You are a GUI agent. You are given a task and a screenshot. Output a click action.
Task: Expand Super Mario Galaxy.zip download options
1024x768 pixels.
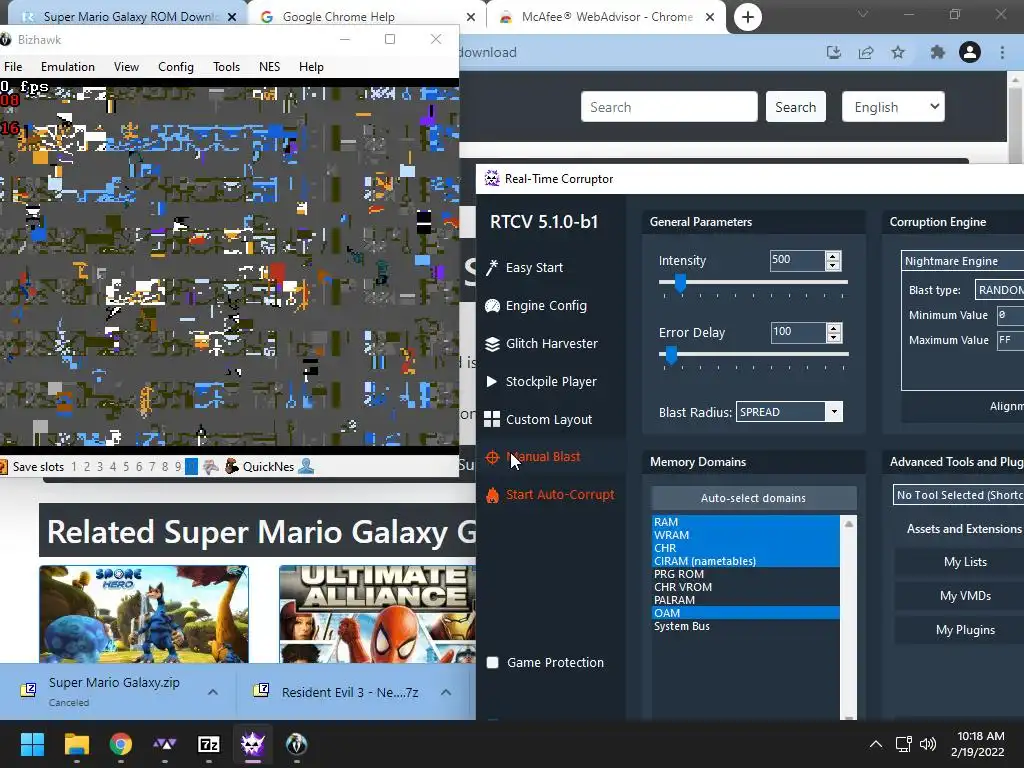(x=213, y=692)
